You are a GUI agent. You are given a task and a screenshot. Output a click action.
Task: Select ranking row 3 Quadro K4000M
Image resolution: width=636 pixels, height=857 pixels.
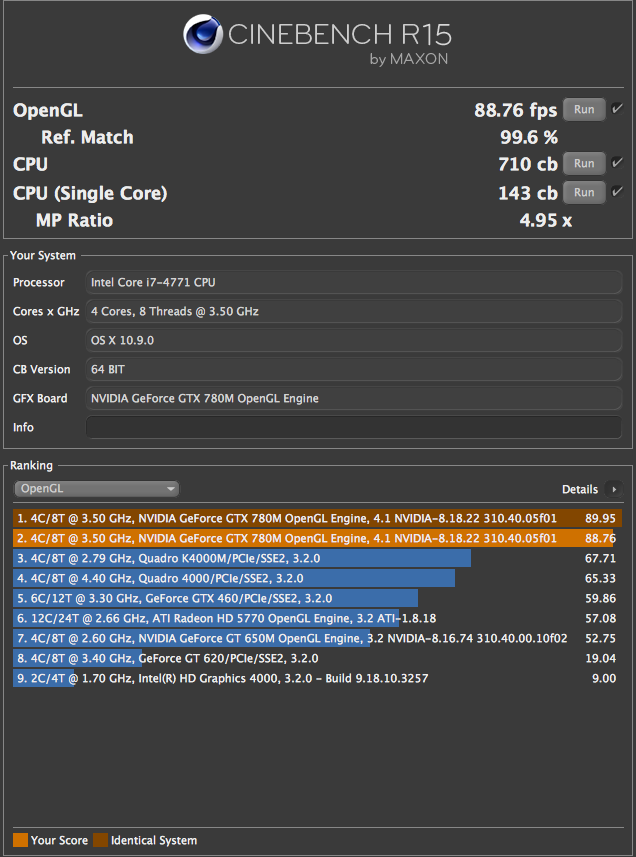point(317,559)
